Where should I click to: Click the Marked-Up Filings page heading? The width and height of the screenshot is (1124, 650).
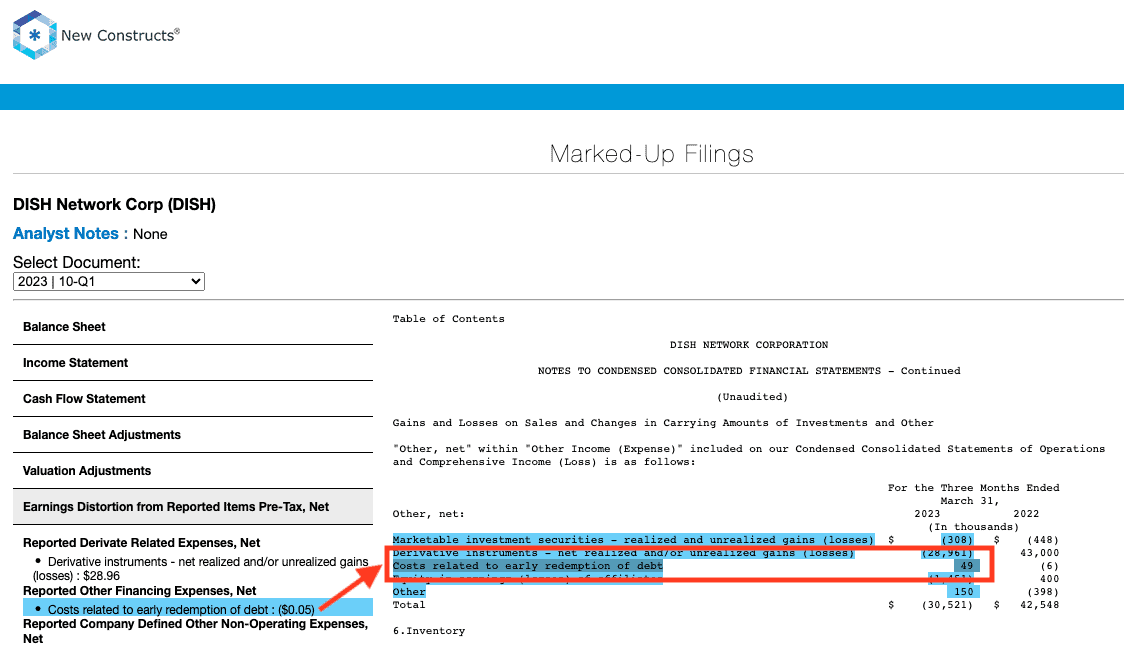pyautogui.click(x=652, y=154)
